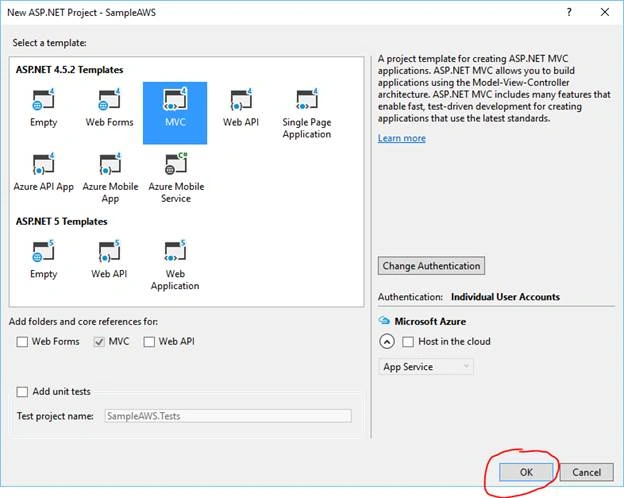This screenshot has width=624, height=498.
Task: Click the Select a template label
Action: (49, 43)
